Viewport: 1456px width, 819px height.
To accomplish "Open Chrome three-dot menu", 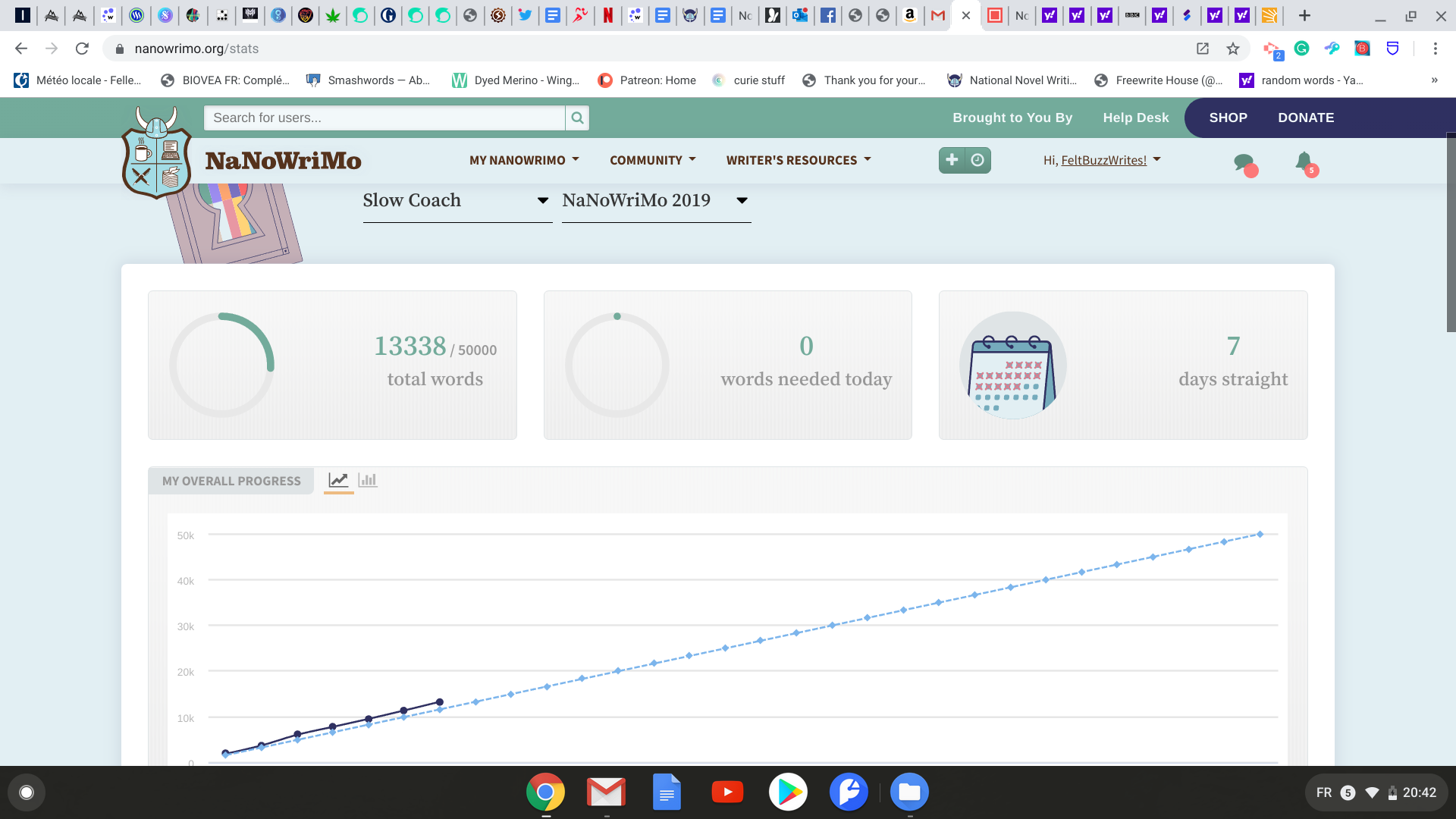I will coord(1435,49).
